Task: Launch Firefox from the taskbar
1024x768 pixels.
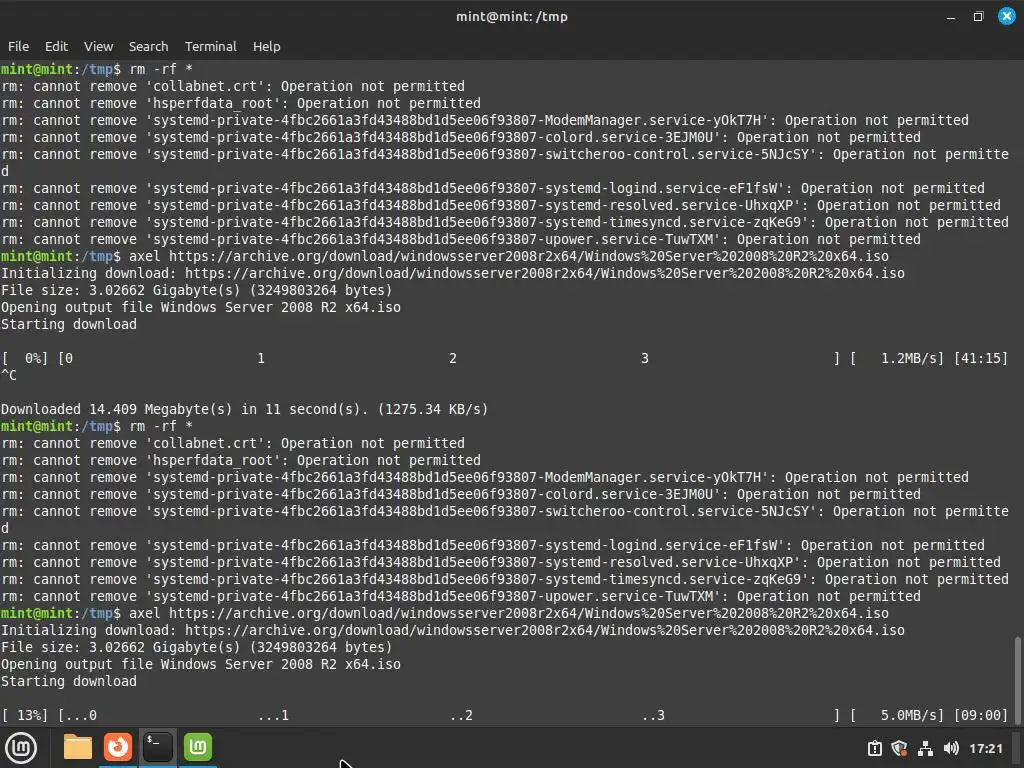Action: [118, 747]
